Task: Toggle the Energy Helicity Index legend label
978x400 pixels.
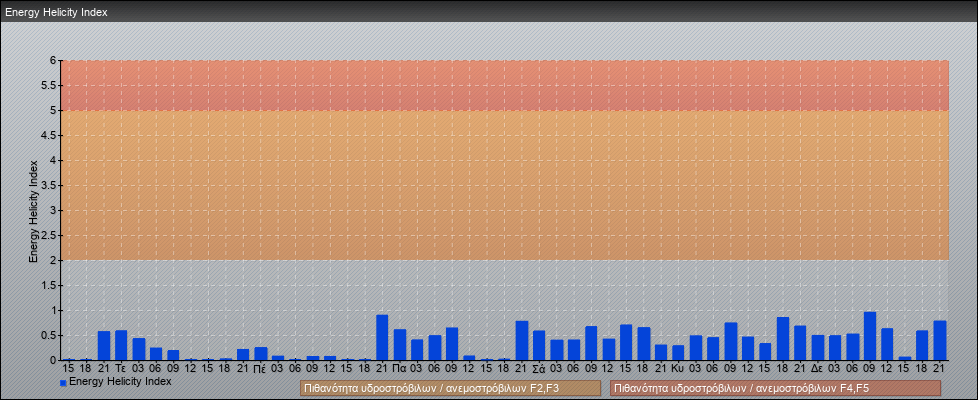Action: click(x=120, y=382)
